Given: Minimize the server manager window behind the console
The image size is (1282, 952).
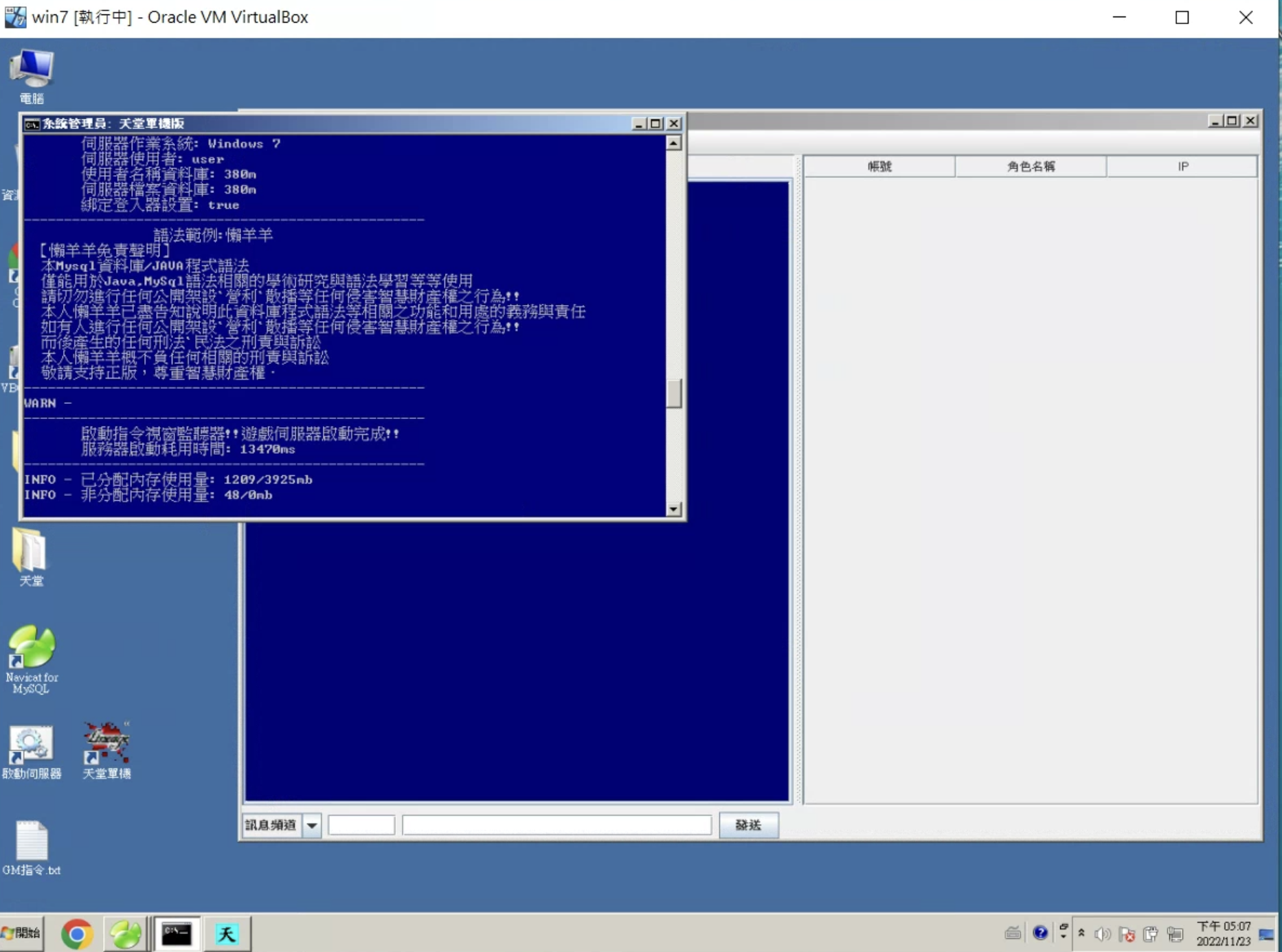Looking at the screenshot, I should coord(1215,121).
